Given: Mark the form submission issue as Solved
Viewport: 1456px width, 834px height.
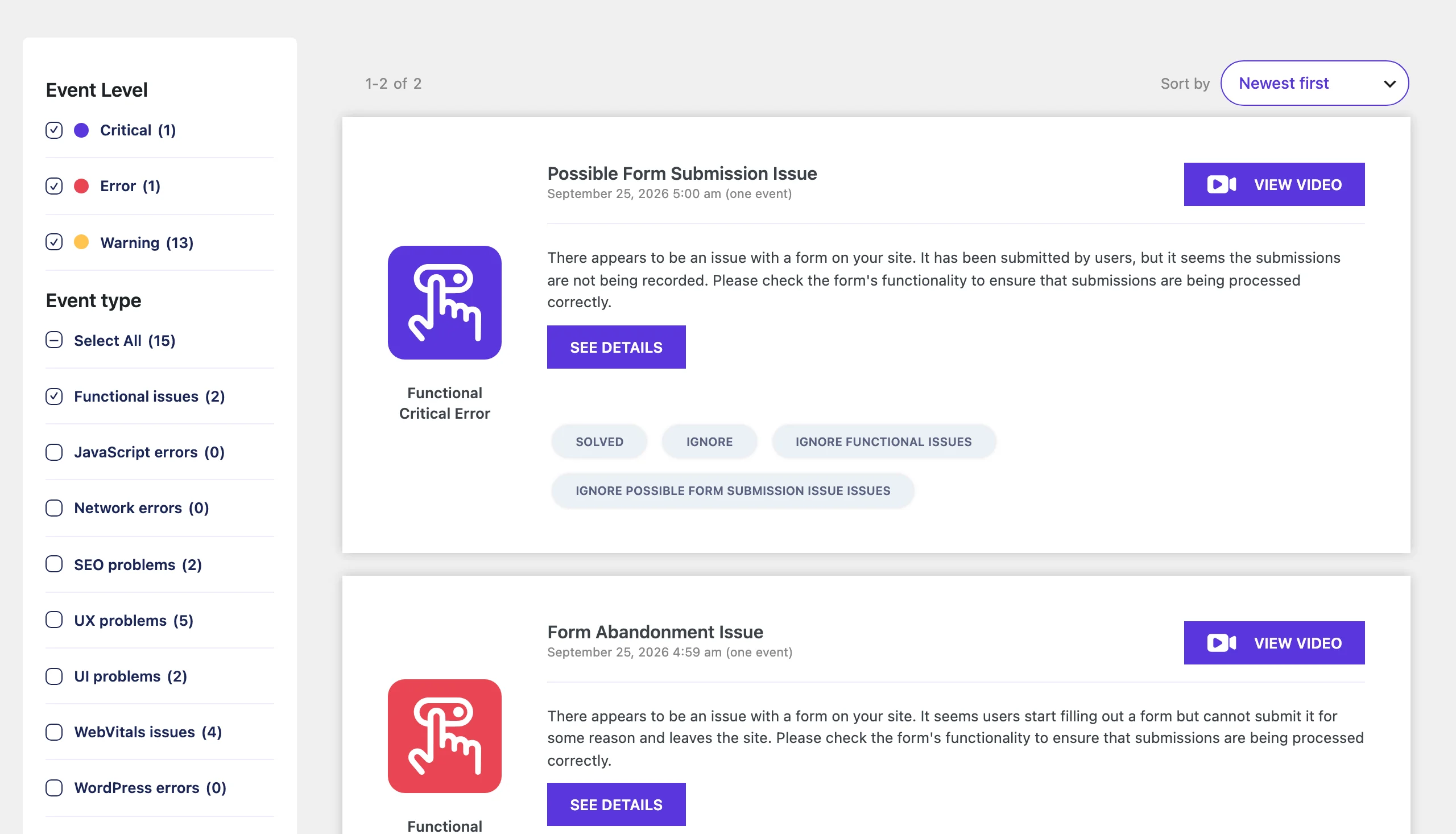Looking at the screenshot, I should [x=599, y=441].
